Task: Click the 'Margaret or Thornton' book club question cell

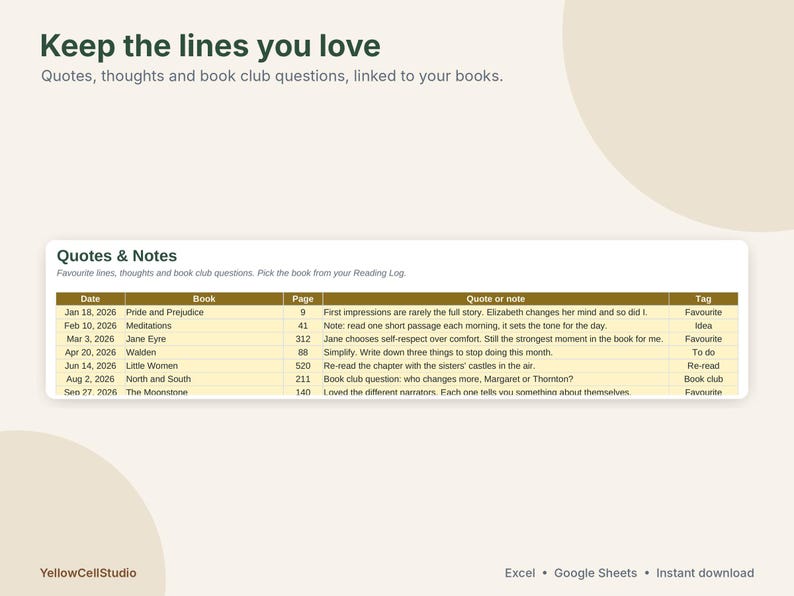Action: coord(496,379)
